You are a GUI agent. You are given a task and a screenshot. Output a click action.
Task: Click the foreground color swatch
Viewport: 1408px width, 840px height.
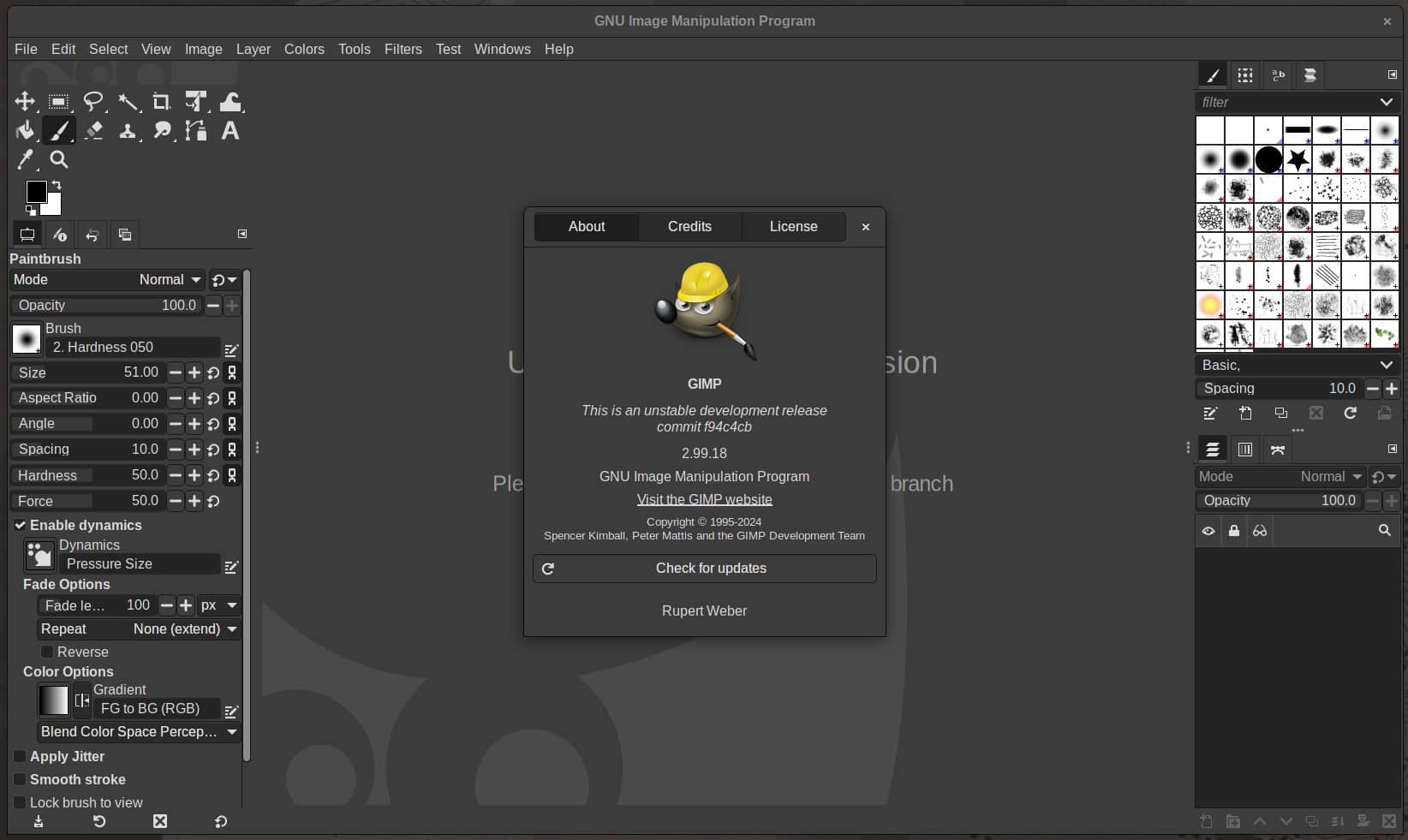[x=36, y=192]
